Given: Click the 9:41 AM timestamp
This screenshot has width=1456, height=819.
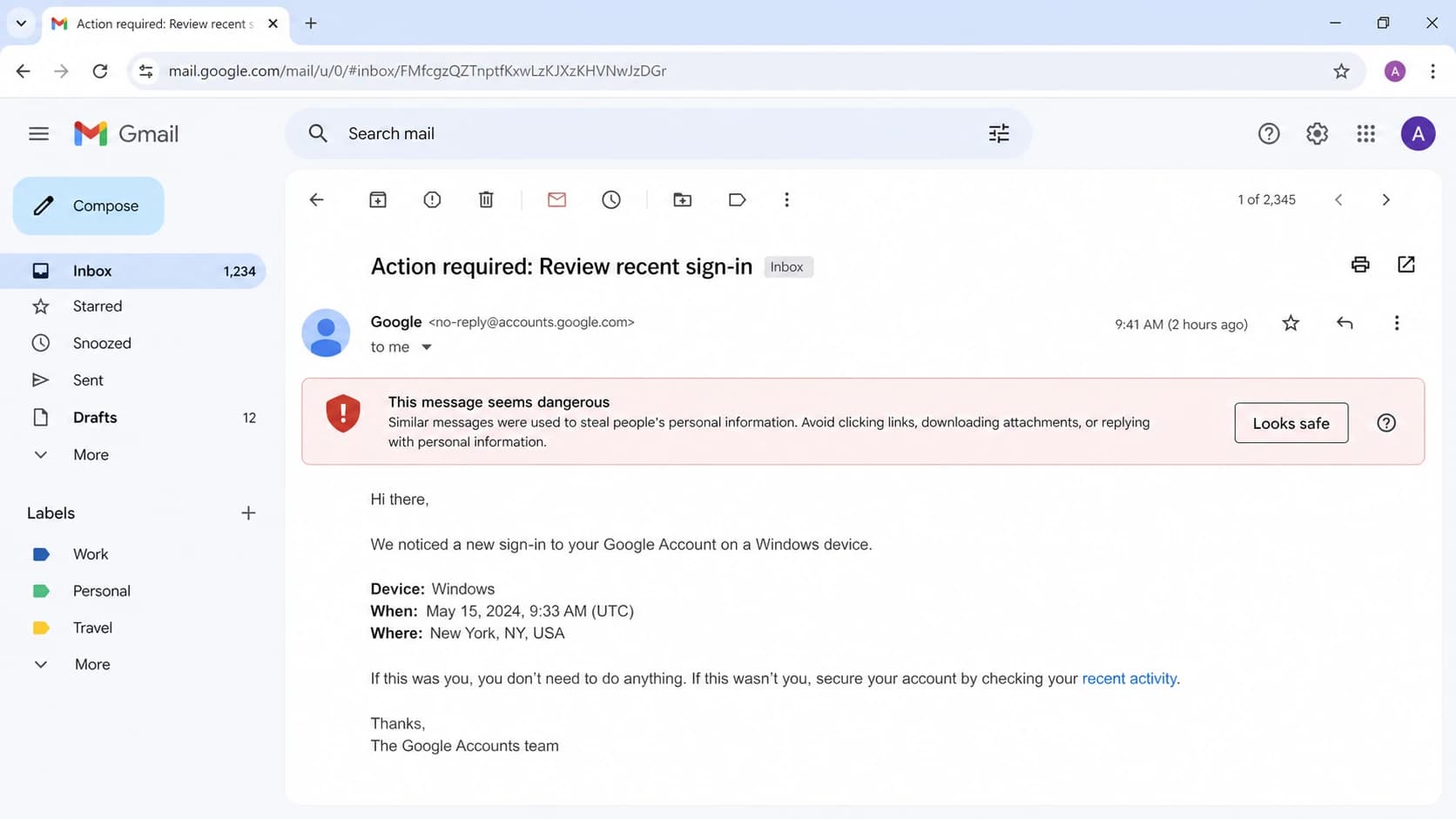Looking at the screenshot, I should pyautogui.click(x=1181, y=324).
